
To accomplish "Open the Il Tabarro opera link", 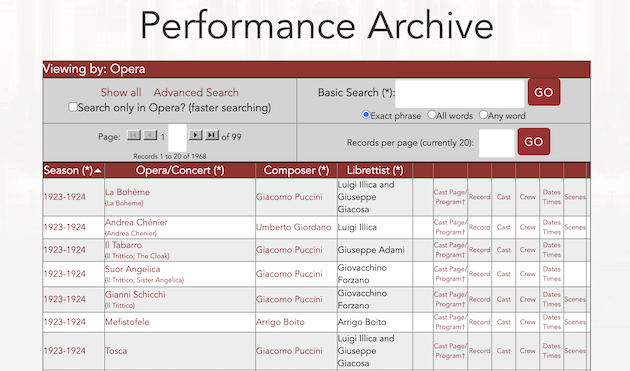I will [123, 245].
